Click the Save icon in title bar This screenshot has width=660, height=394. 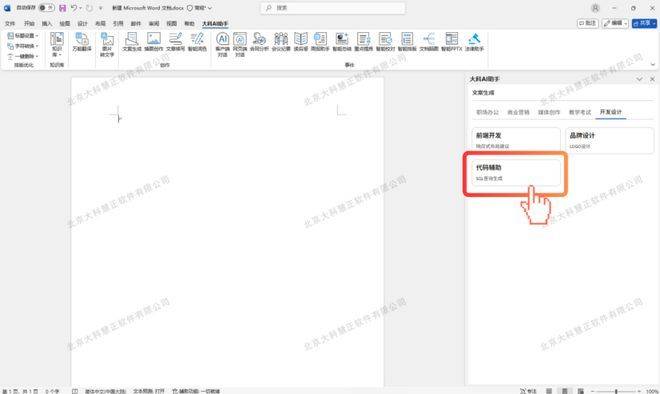[x=62, y=8]
